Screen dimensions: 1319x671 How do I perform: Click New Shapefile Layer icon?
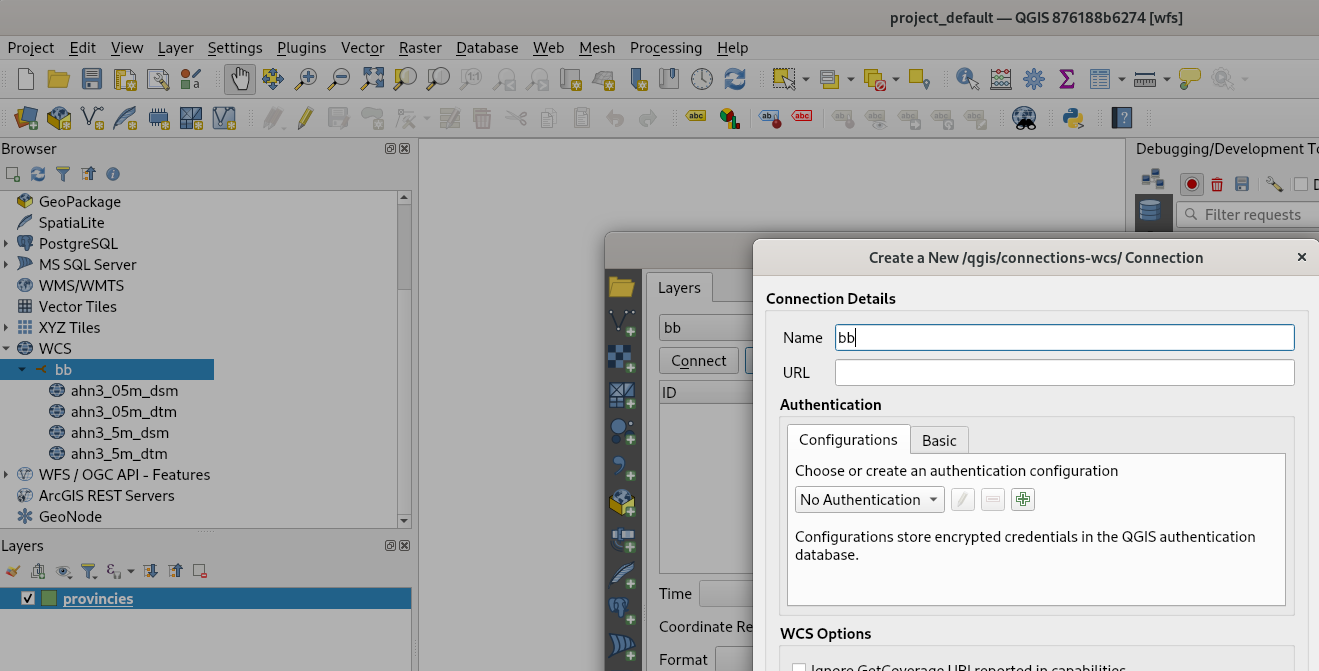(x=92, y=118)
